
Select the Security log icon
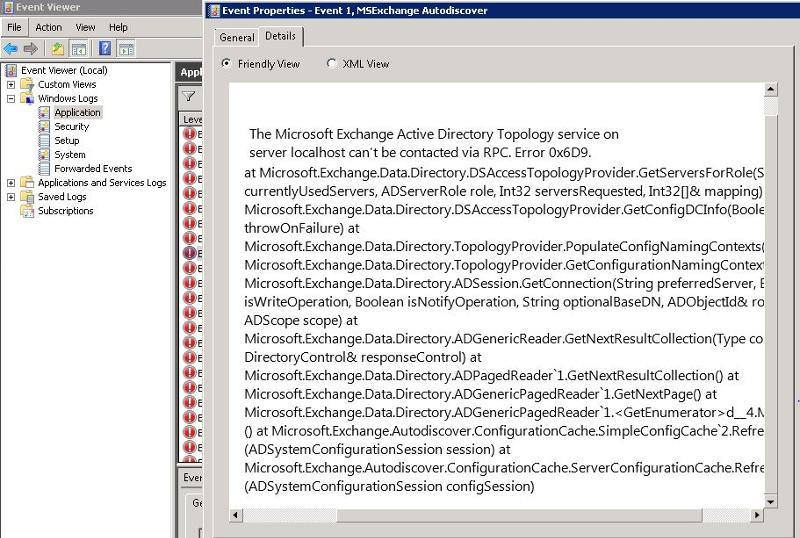tap(44, 127)
